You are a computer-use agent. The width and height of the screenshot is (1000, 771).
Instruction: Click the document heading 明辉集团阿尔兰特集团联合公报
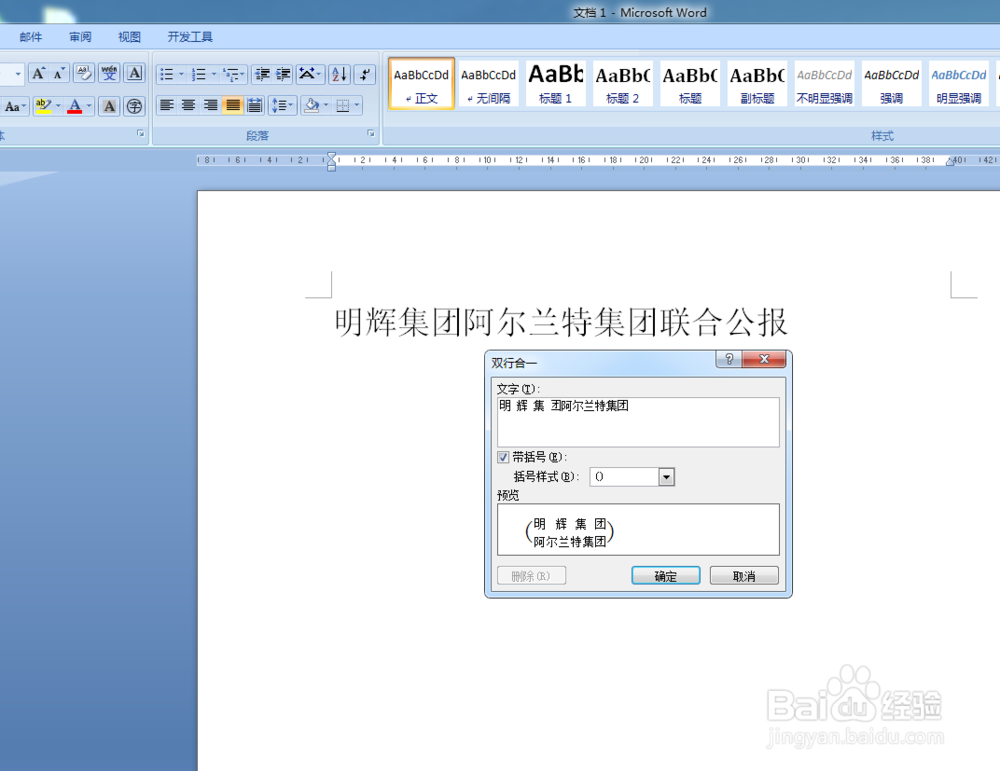pyautogui.click(x=561, y=322)
